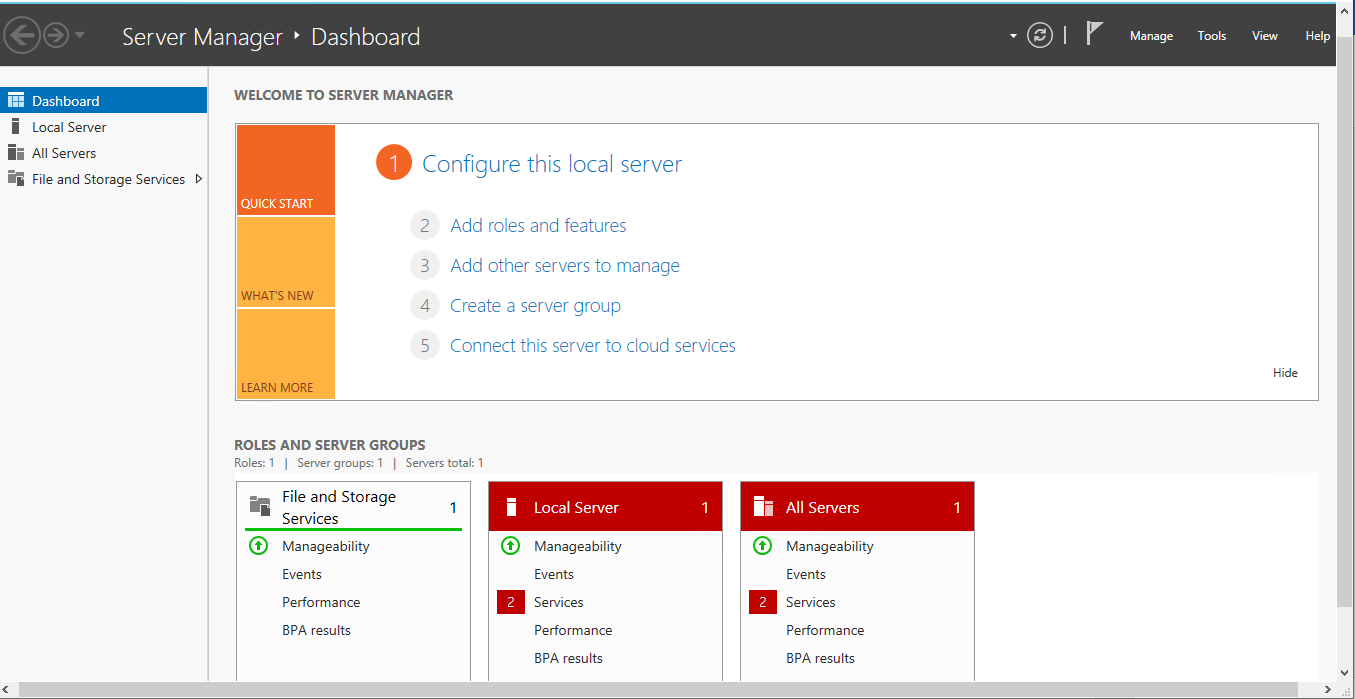The height and width of the screenshot is (699, 1355).
Task: Select the WHAT'S NEW orange tile
Action: click(285, 262)
